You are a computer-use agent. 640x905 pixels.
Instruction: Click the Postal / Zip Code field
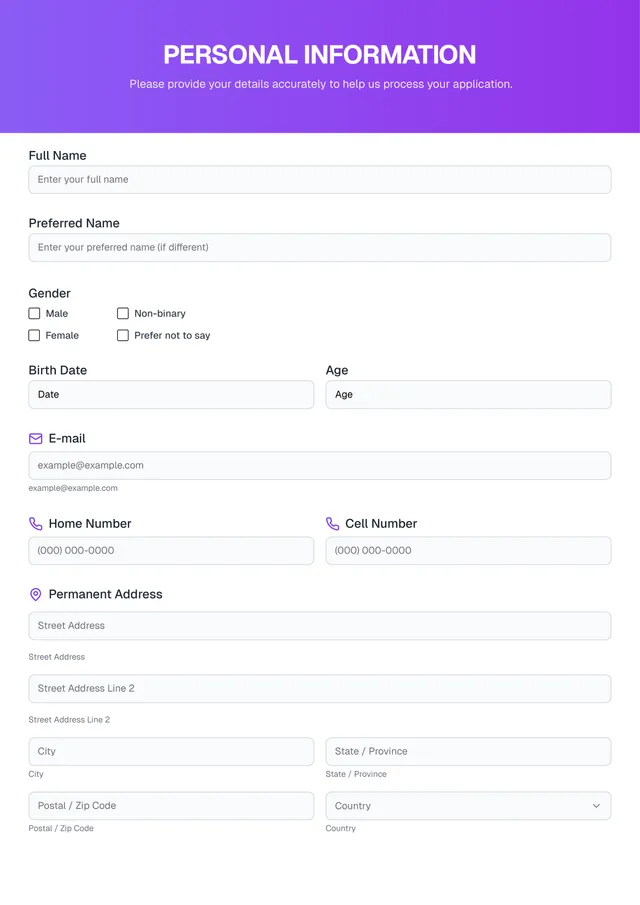tap(171, 806)
